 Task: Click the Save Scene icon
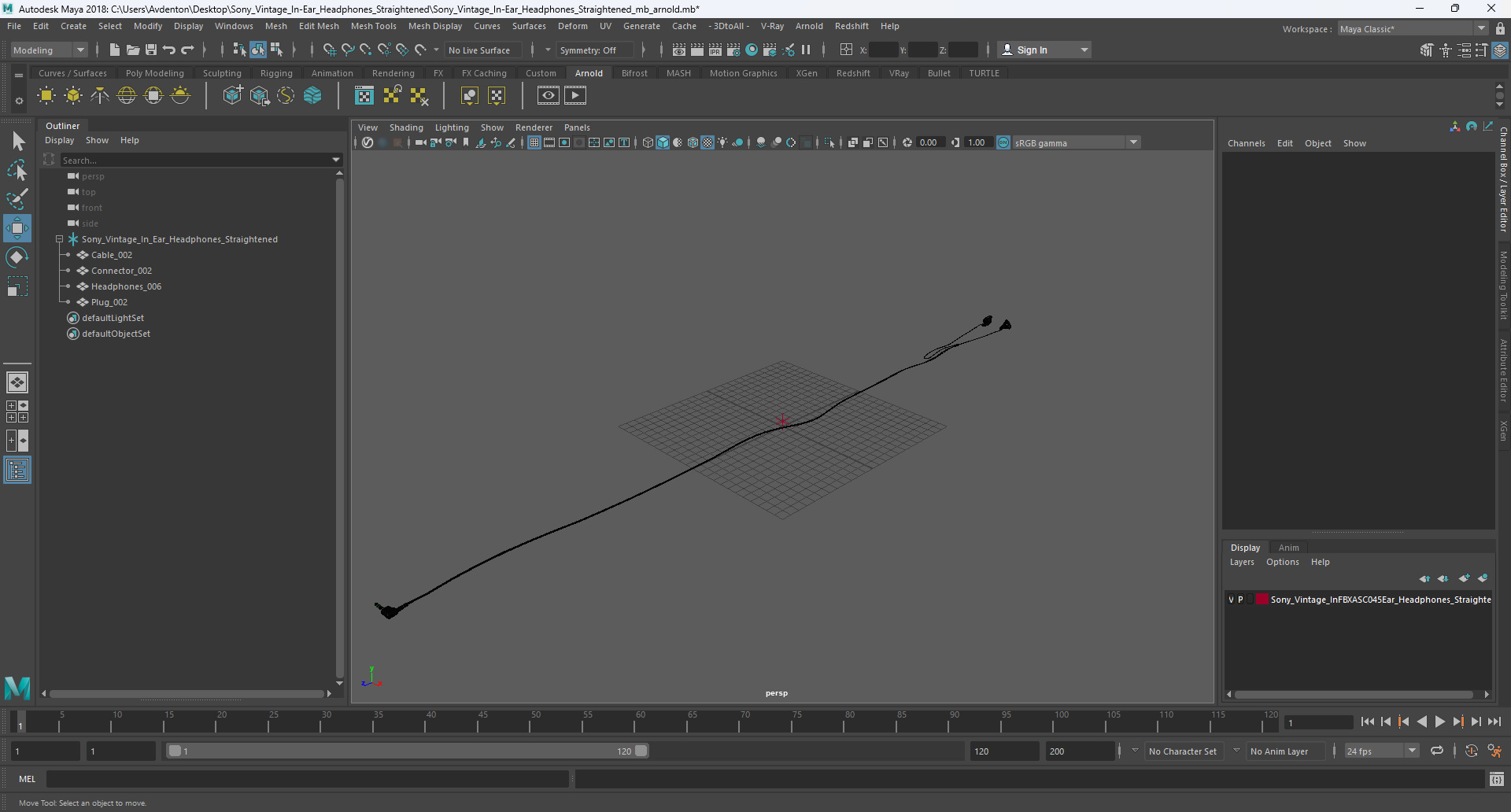[151, 50]
